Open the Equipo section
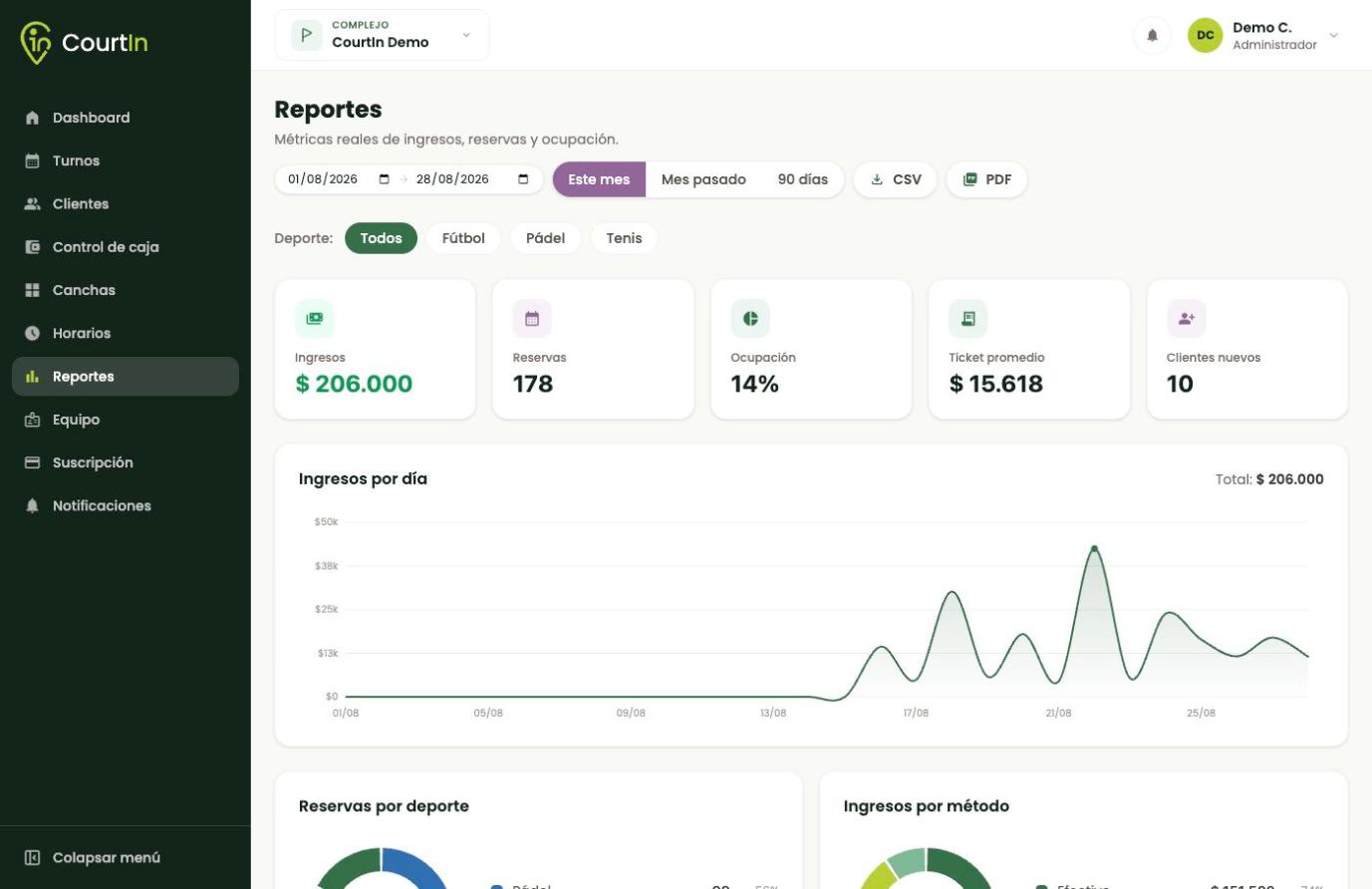 point(126,420)
